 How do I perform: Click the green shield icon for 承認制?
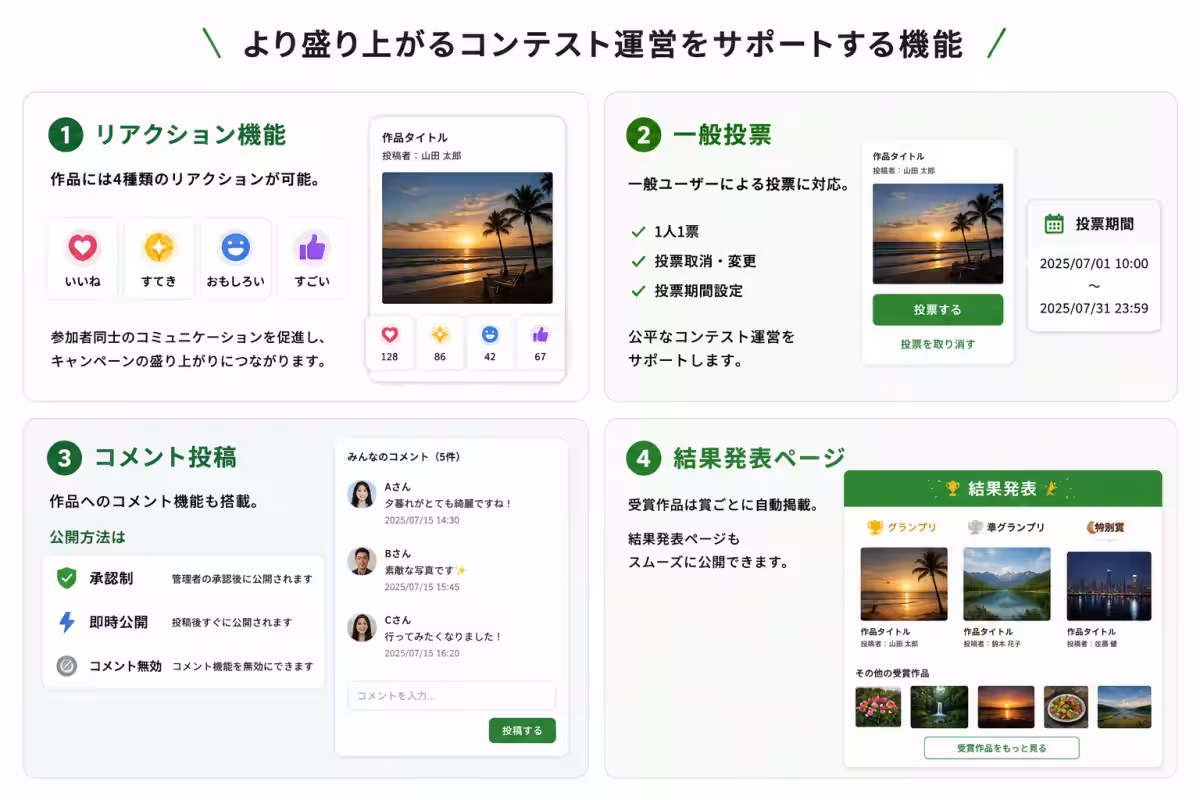click(67, 578)
